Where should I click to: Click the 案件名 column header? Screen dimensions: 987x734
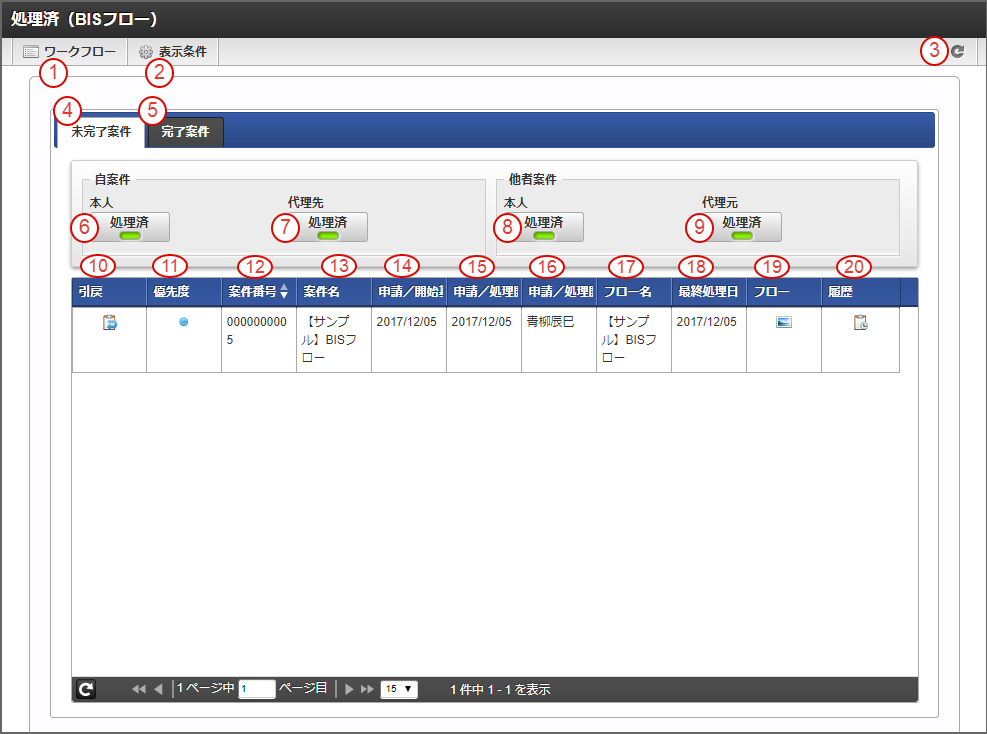pyautogui.click(x=334, y=292)
